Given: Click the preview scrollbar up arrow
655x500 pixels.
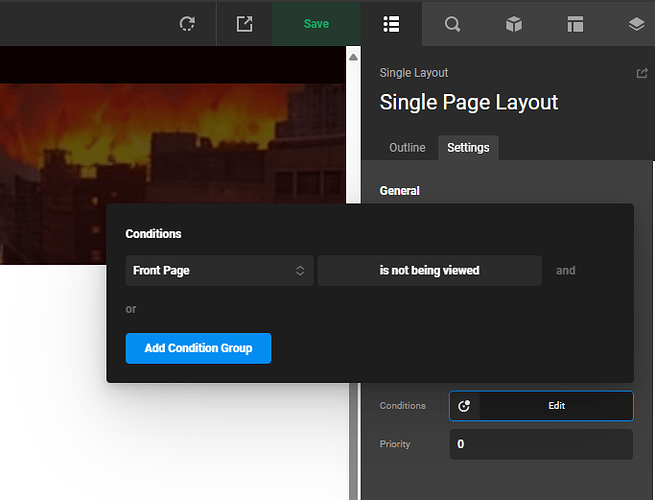Looking at the screenshot, I should click(x=352, y=58).
